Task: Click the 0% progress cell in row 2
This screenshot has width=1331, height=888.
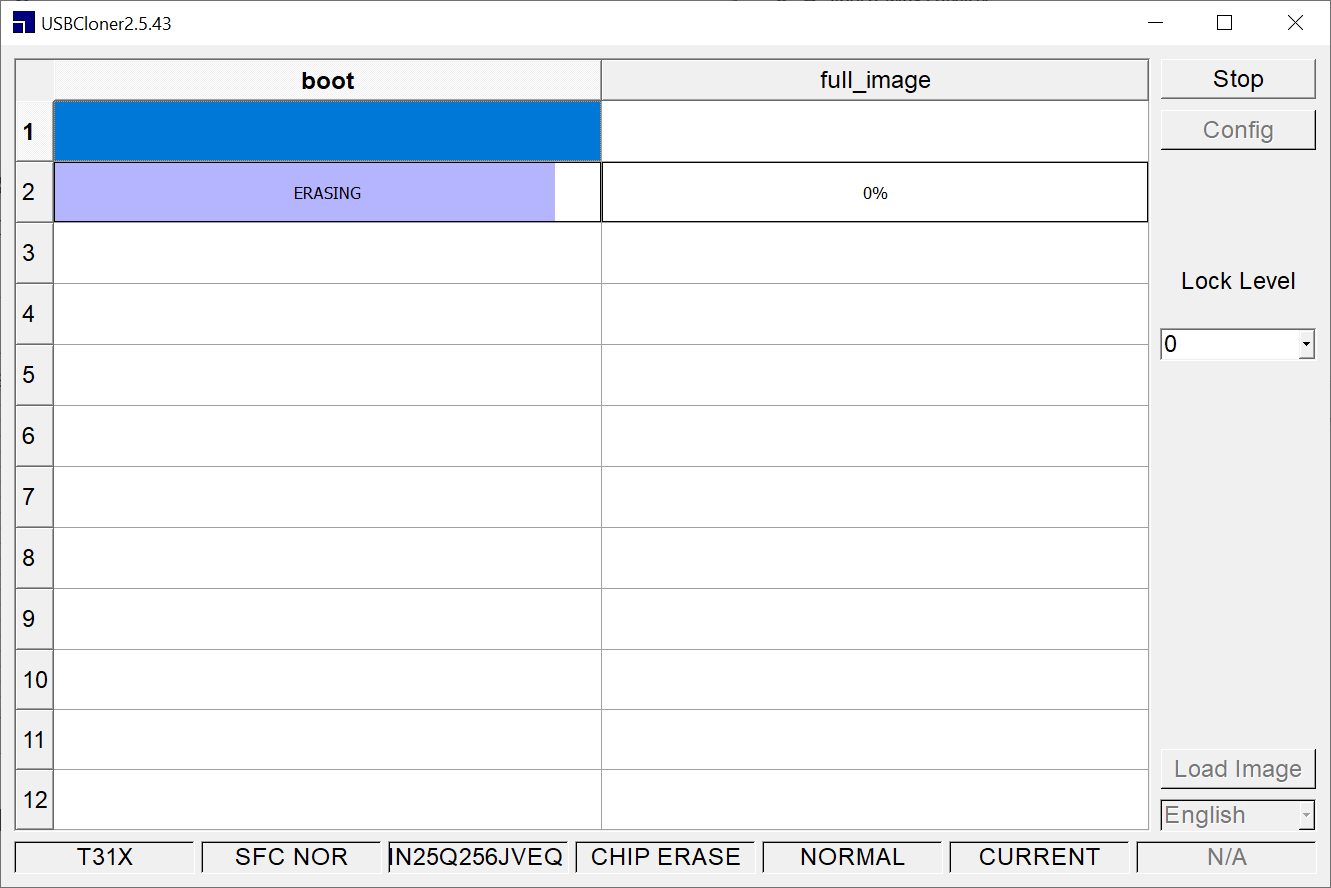Action: [875, 192]
